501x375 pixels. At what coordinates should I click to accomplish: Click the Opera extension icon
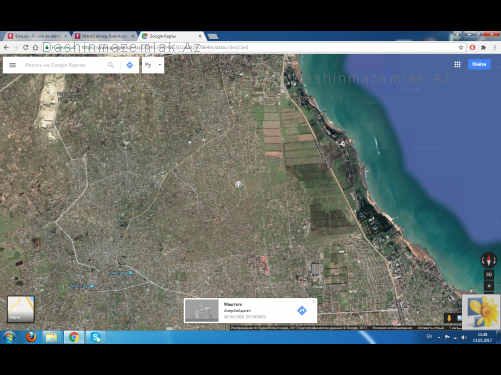coord(472,47)
